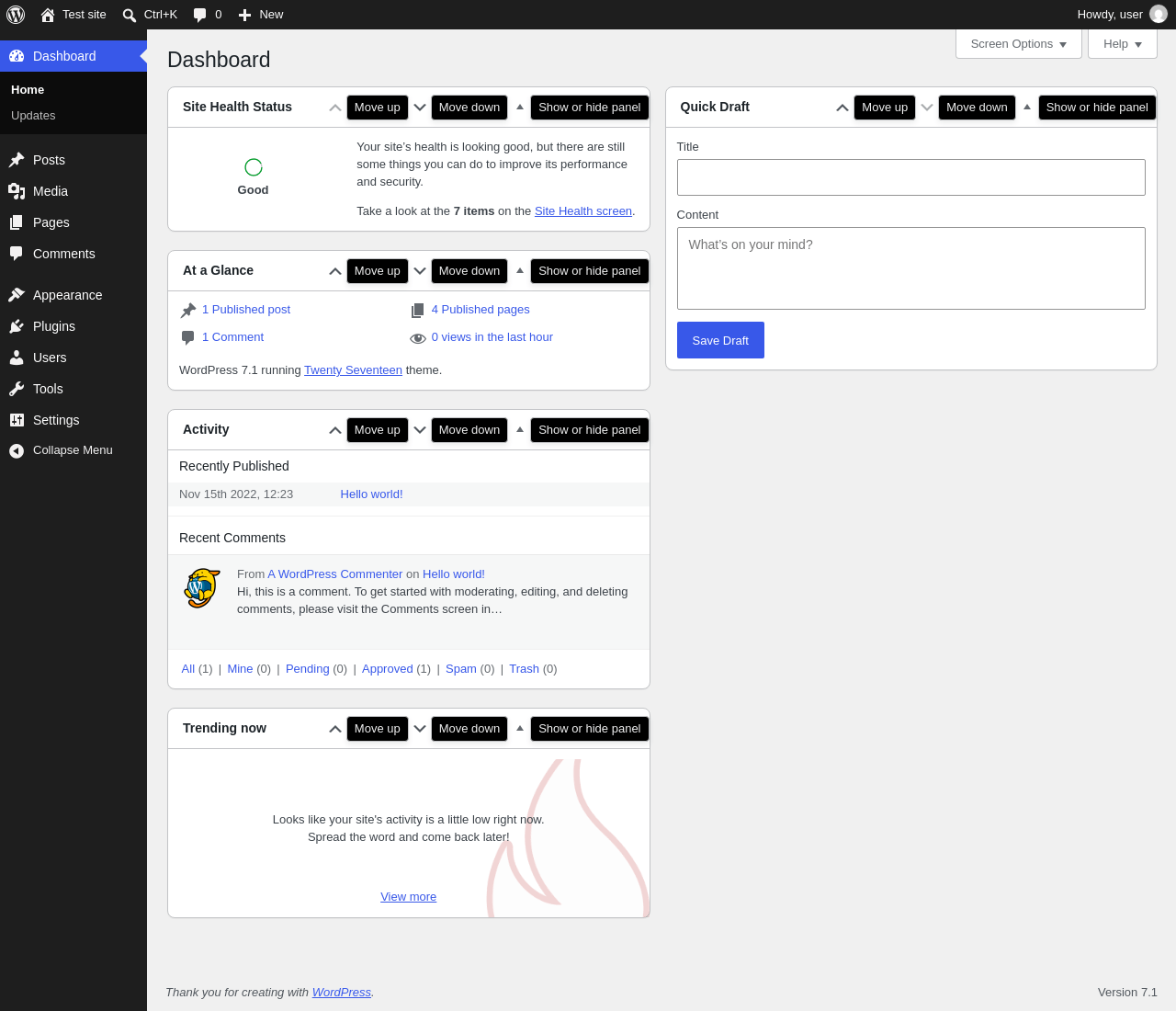This screenshot has width=1176, height=1011.
Task: Click the user avatar next to Howdy
Action: 1159,15
